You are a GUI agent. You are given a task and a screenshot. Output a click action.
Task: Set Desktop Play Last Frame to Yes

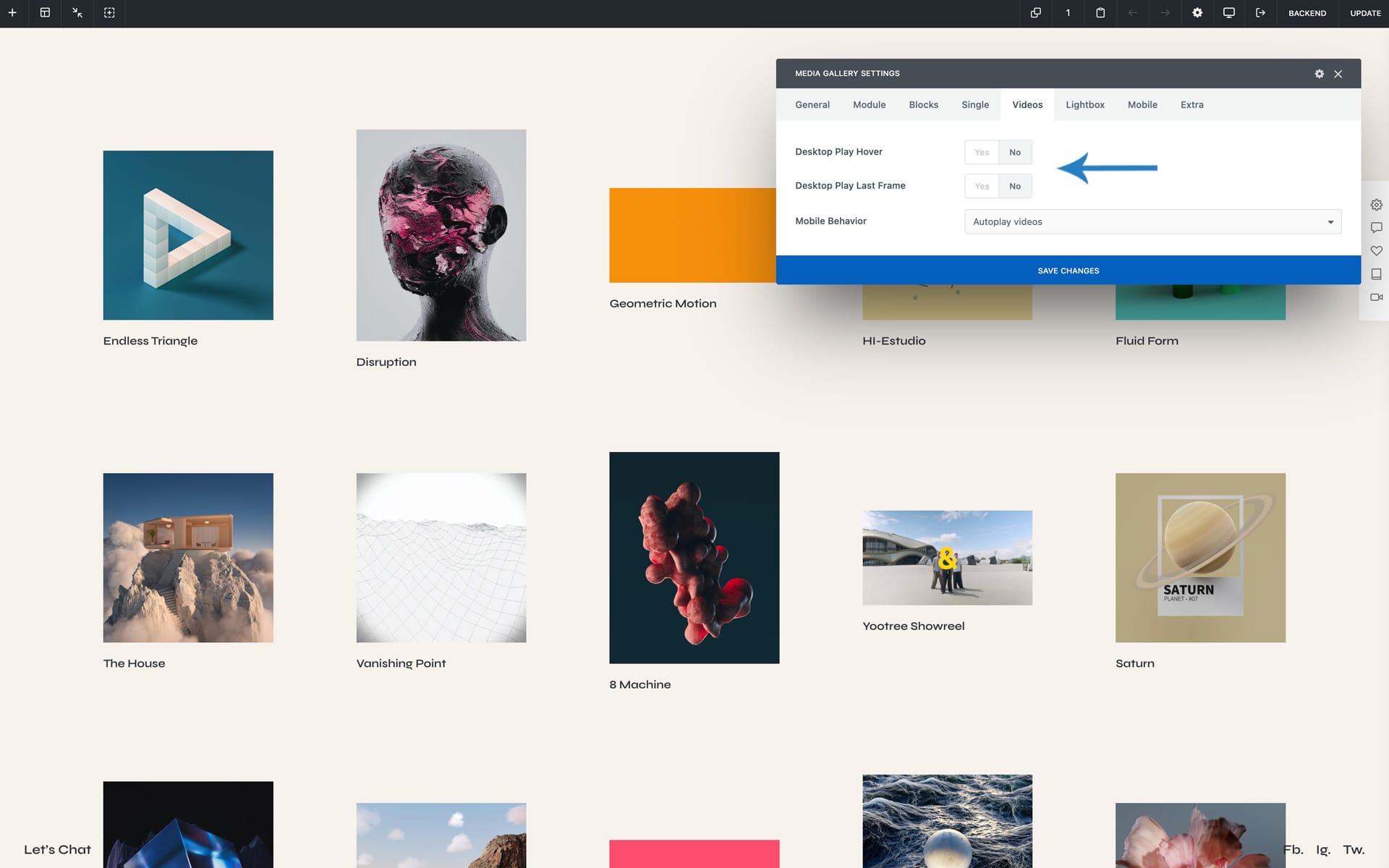pyautogui.click(x=982, y=187)
